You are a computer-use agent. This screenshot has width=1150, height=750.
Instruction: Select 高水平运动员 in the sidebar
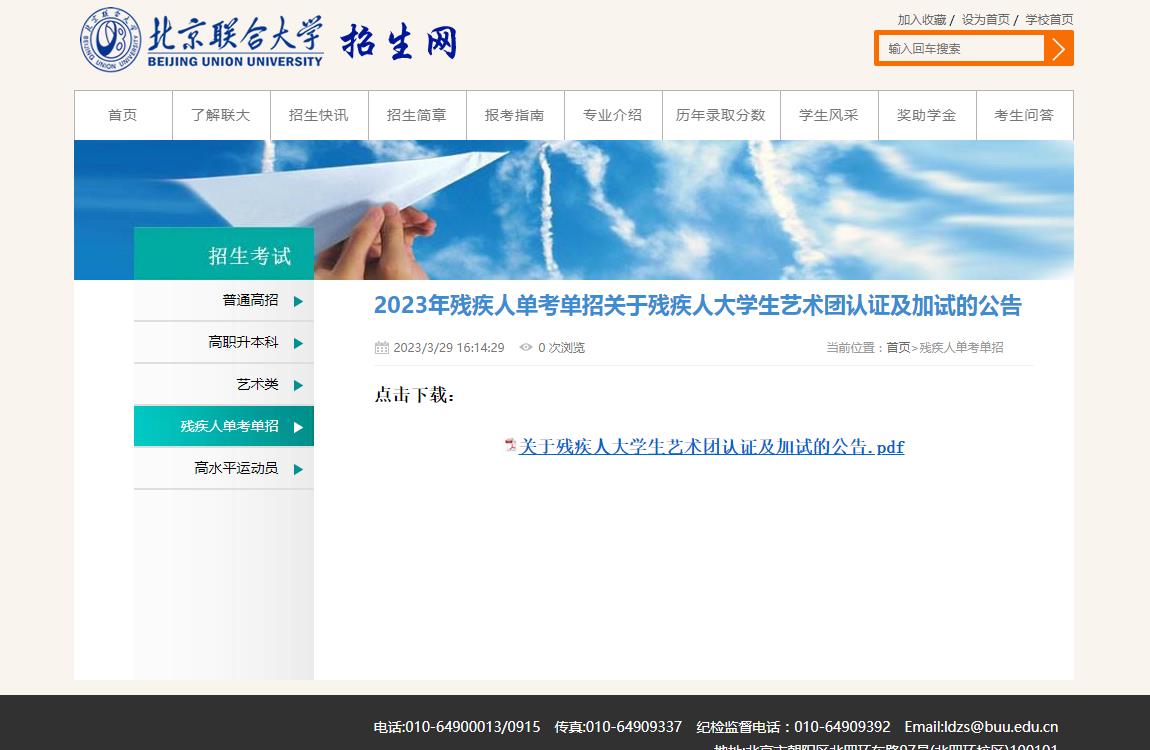[x=224, y=468]
